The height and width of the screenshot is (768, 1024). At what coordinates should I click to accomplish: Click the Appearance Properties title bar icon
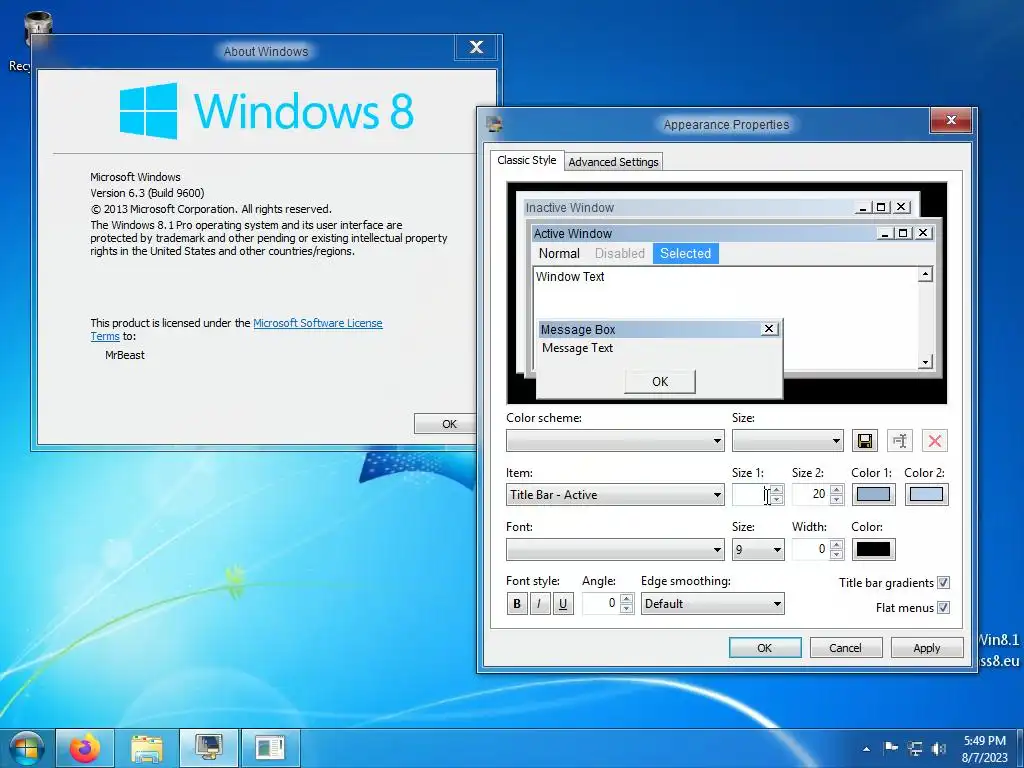pyautogui.click(x=494, y=124)
